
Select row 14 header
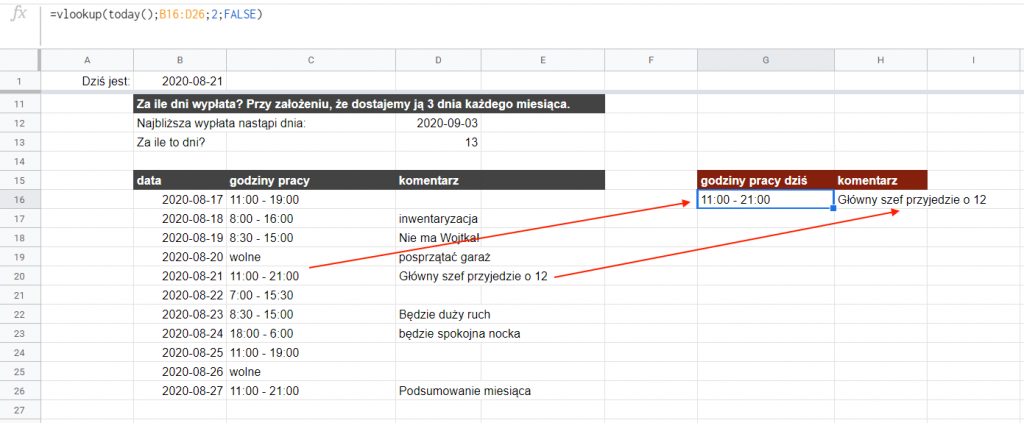pos(20,161)
